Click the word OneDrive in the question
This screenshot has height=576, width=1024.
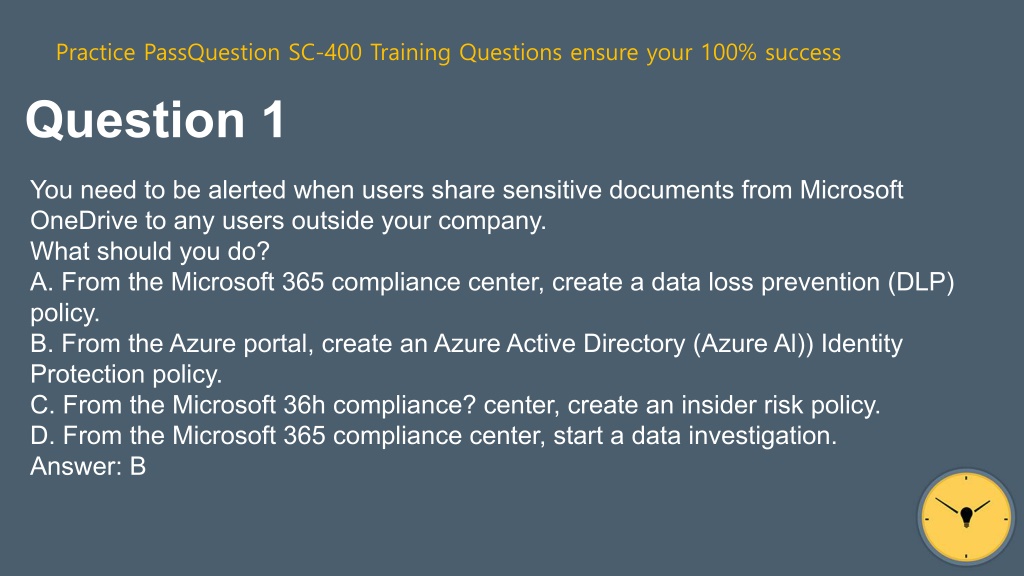[84, 221]
